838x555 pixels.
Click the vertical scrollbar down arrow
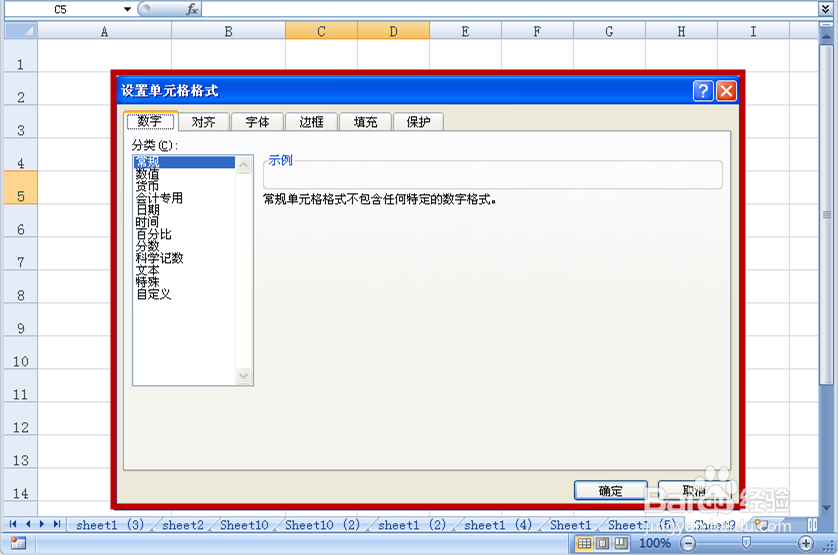point(826,507)
